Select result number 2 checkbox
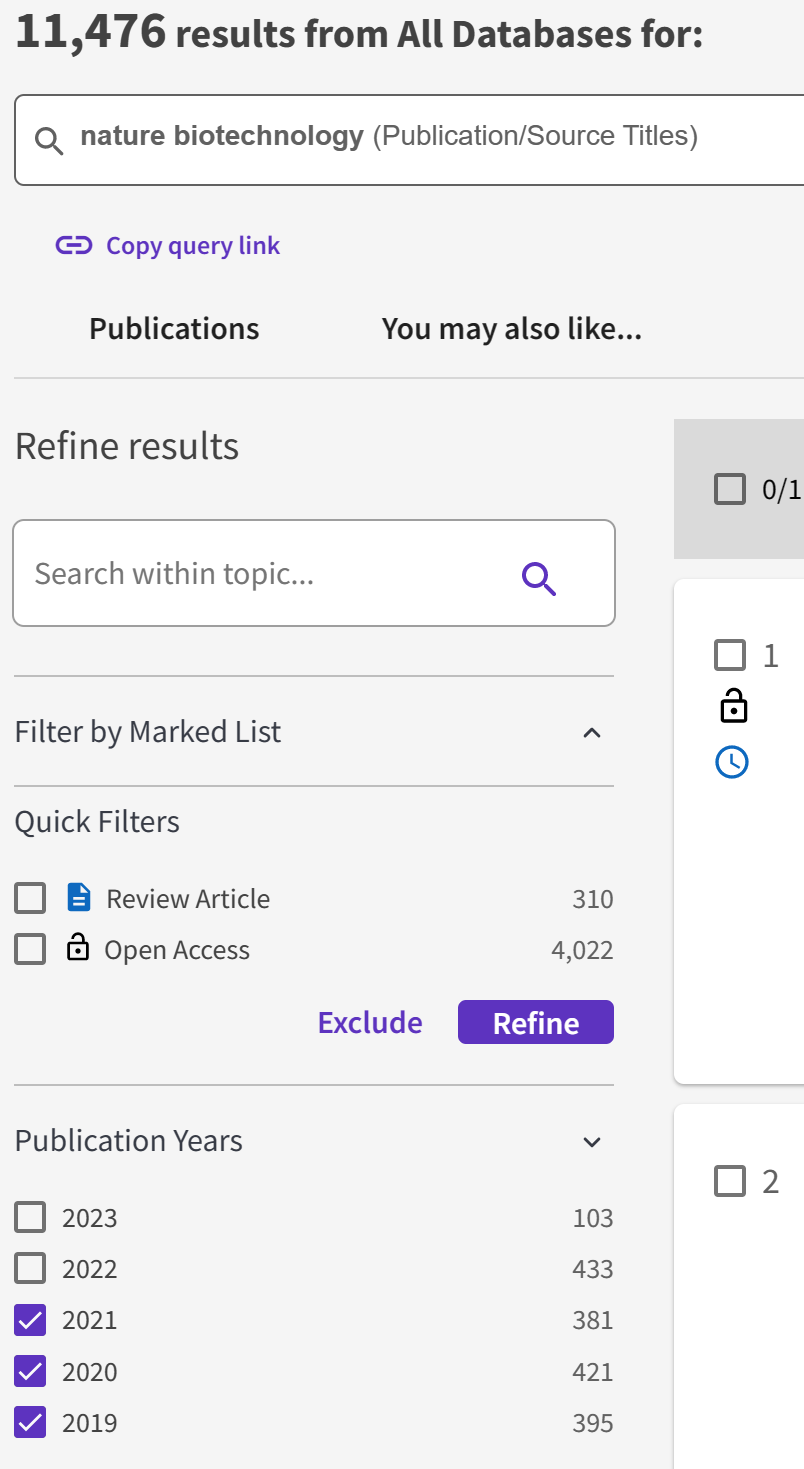The height and width of the screenshot is (1469, 804). (730, 1181)
